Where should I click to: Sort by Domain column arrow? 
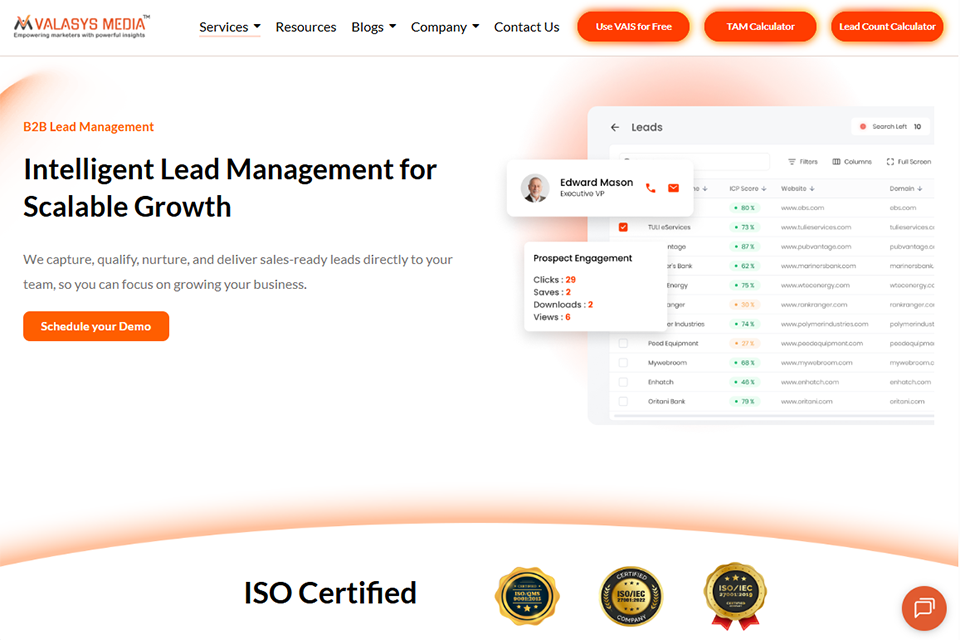coord(920,189)
